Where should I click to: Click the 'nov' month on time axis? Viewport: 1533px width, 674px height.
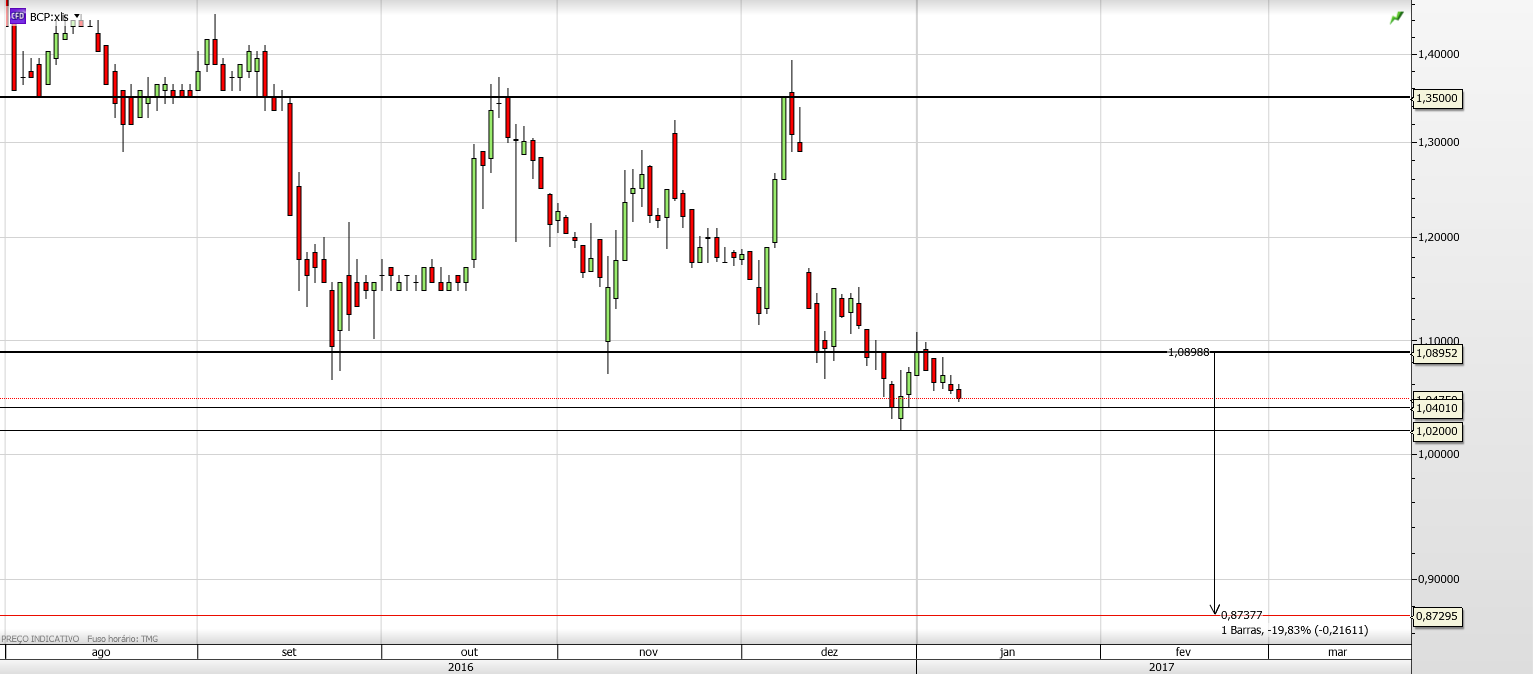648,652
